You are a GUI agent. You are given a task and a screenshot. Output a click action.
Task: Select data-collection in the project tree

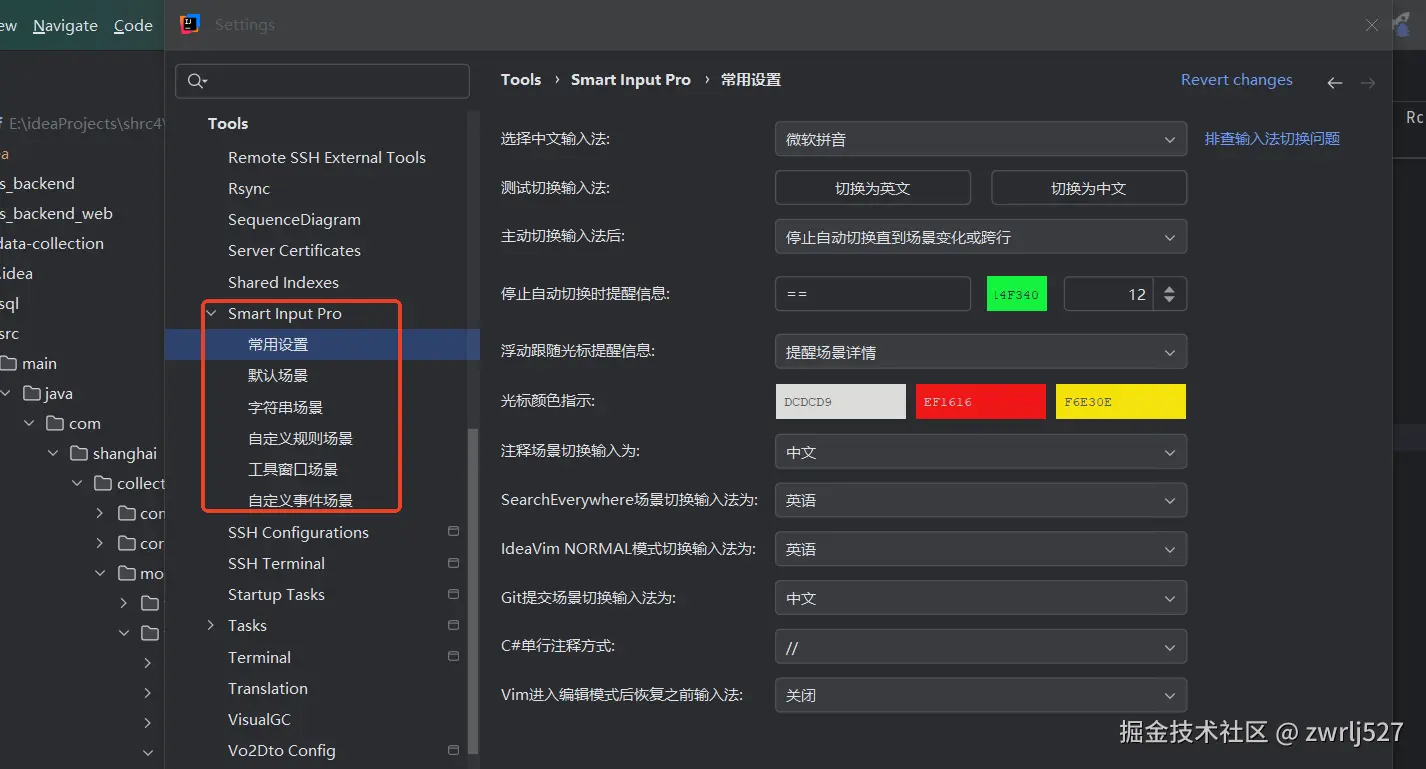click(52, 243)
